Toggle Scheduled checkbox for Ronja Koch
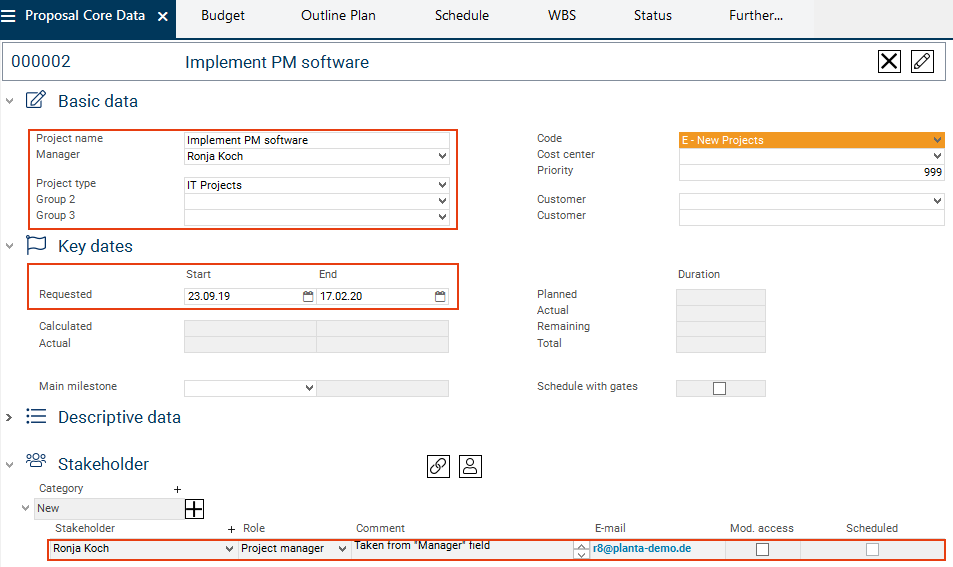Viewport: 953px width, 567px height. 872,549
